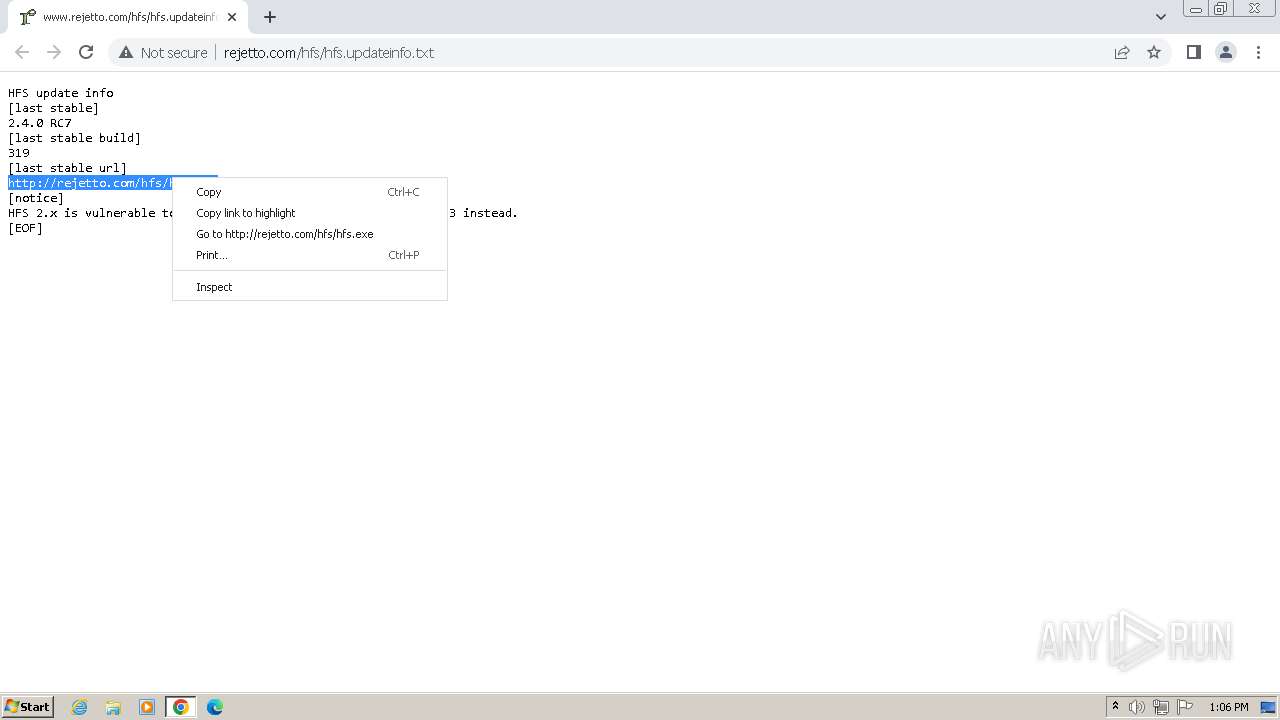Viewport: 1280px width, 720px height.
Task: Click the '[last stable]' line
Action: point(54,108)
